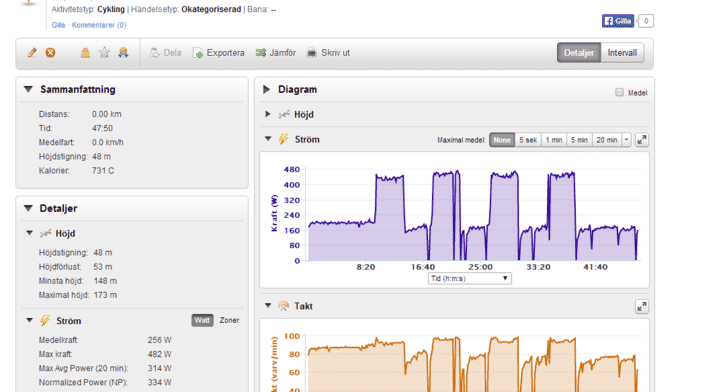Open the Tid (h:m:s) axis dropdown
Screen dimensions: 725x392
tap(469, 278)
